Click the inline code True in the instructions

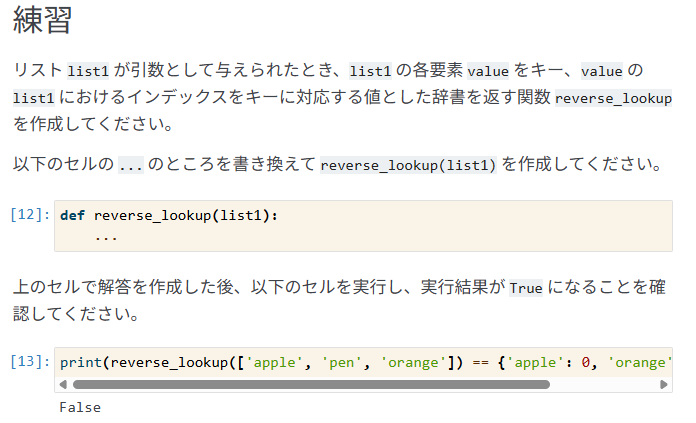[526, 289]
